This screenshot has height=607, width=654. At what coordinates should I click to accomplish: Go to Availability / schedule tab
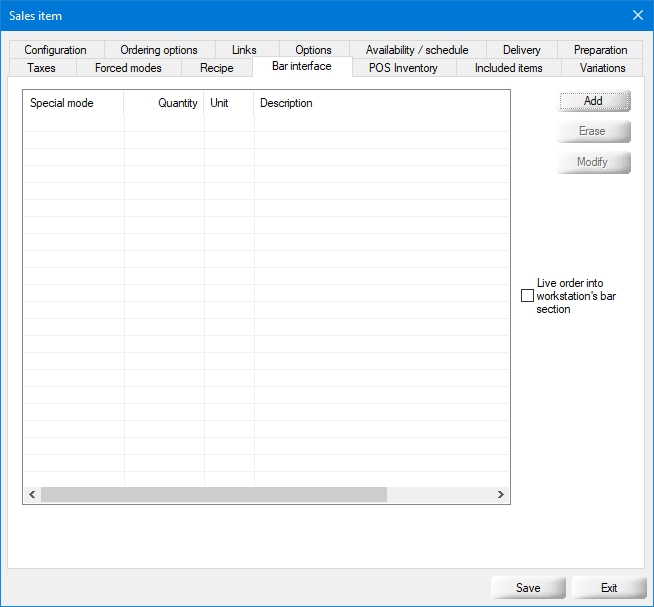pyautogui.click(x=417, y=50)
